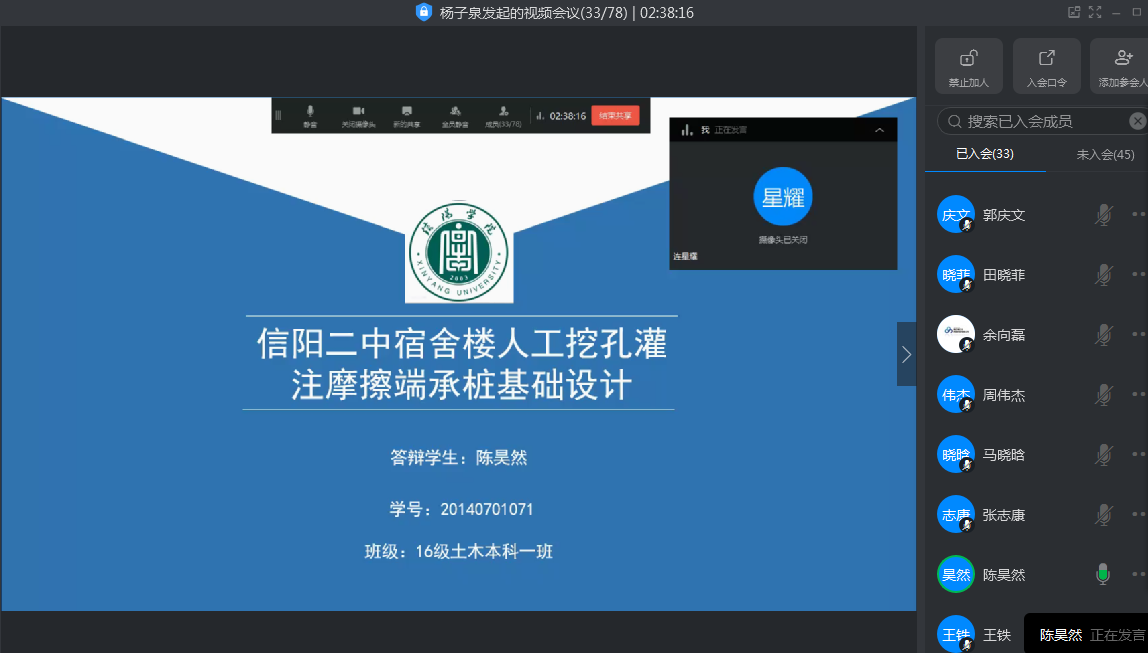
Task: Open members list 成员(33/78) in toolbar
Action: pyautogui.click(x=503, y=115)
